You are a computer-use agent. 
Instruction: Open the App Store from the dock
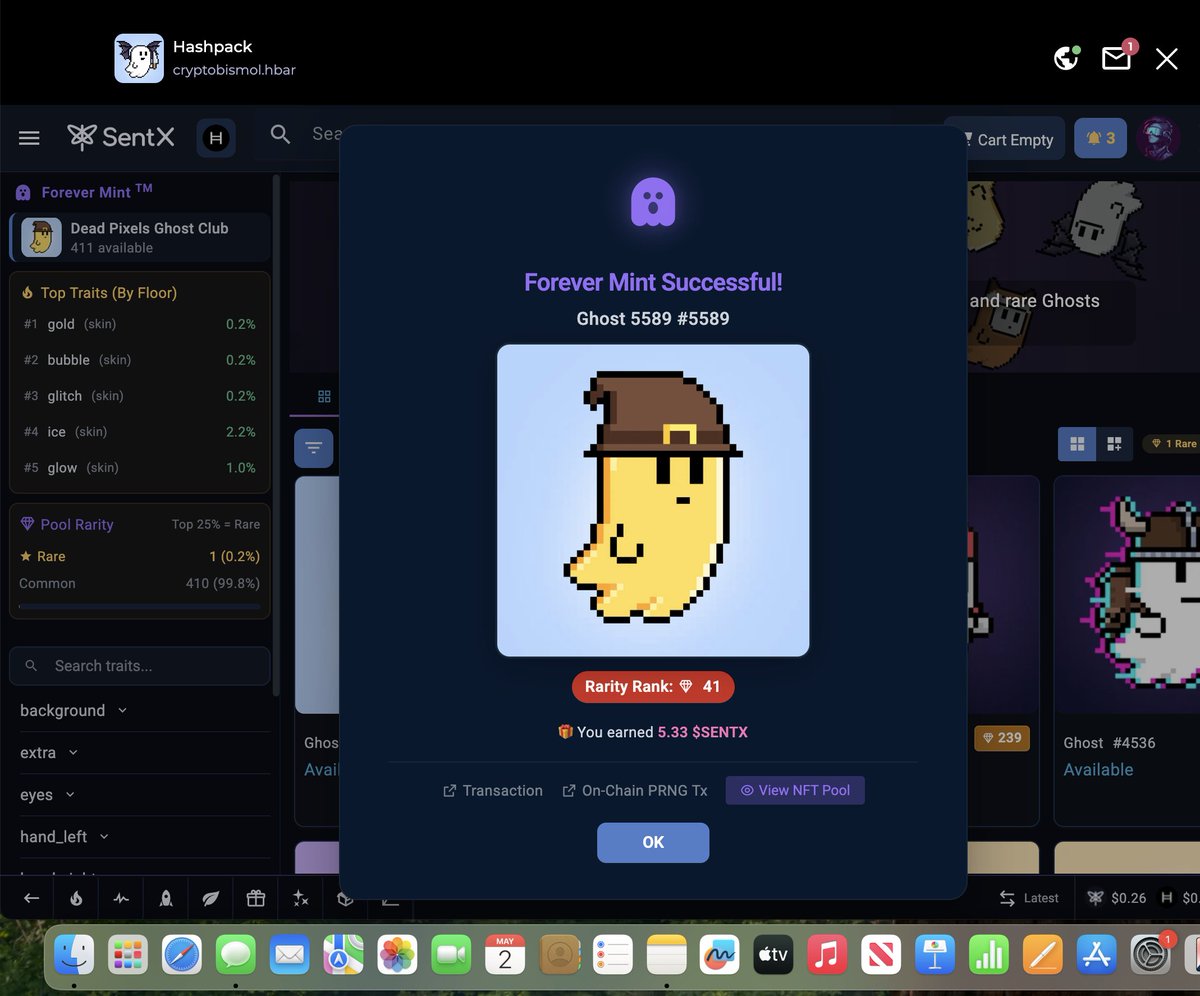(1097, 955)
